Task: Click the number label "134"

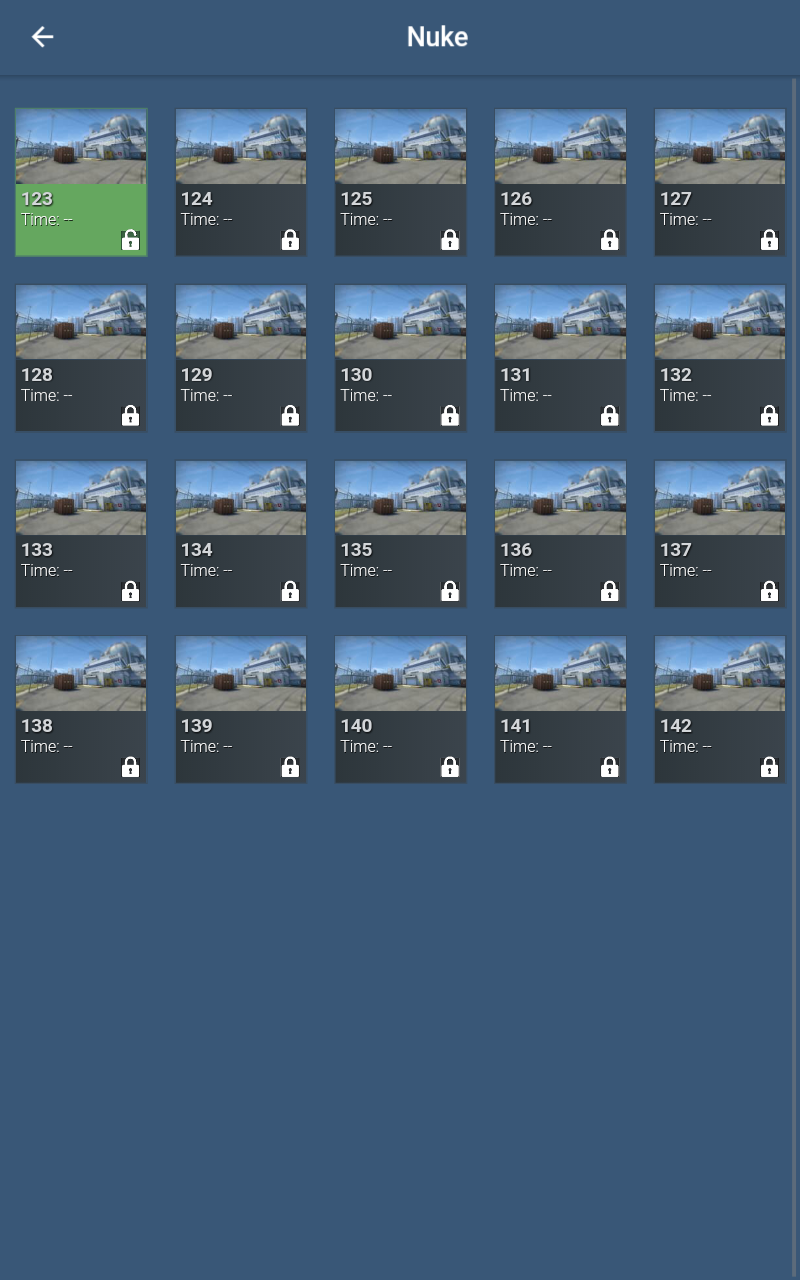Action: click(197, 550)
